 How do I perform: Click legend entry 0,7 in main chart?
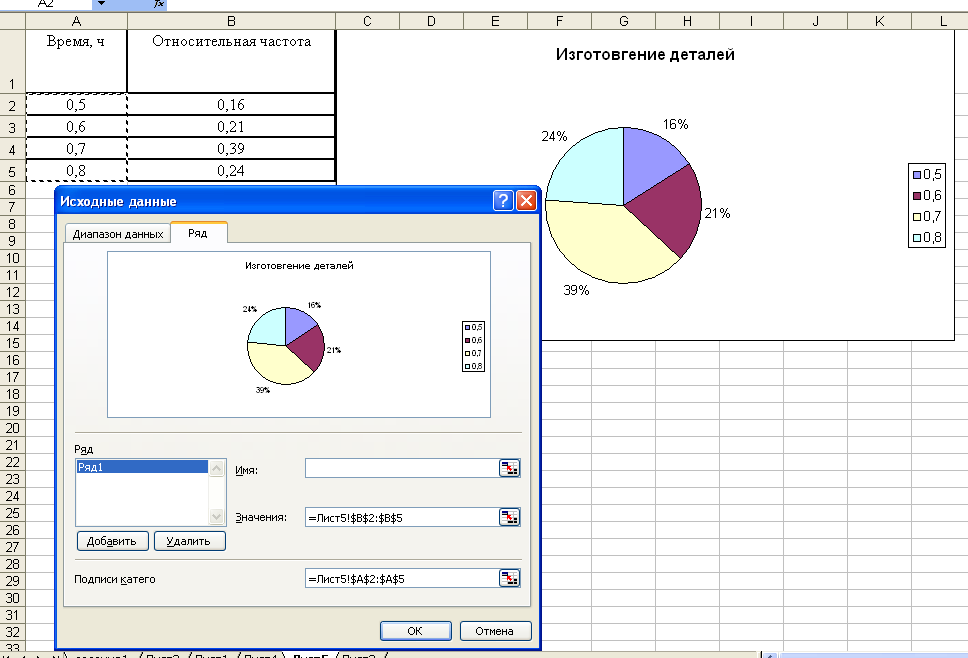coord(927,217)
